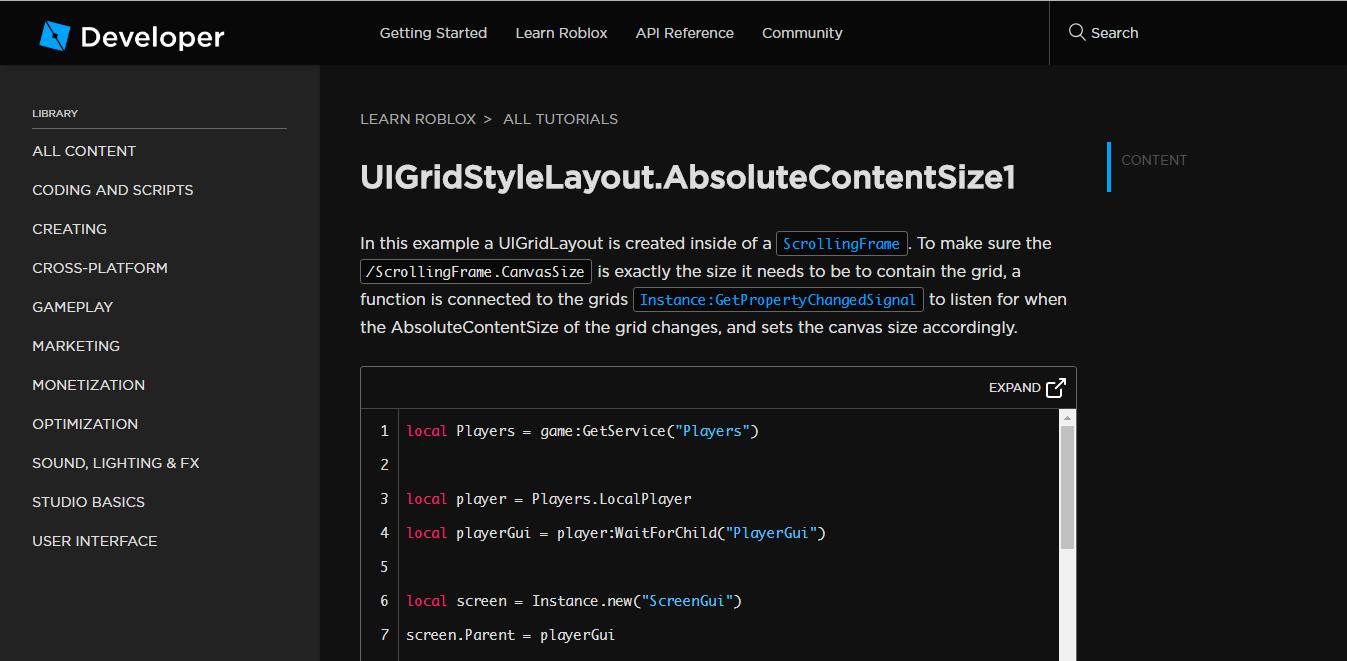
Task: Open the Creating category
Action: click(x=69, y=229)
